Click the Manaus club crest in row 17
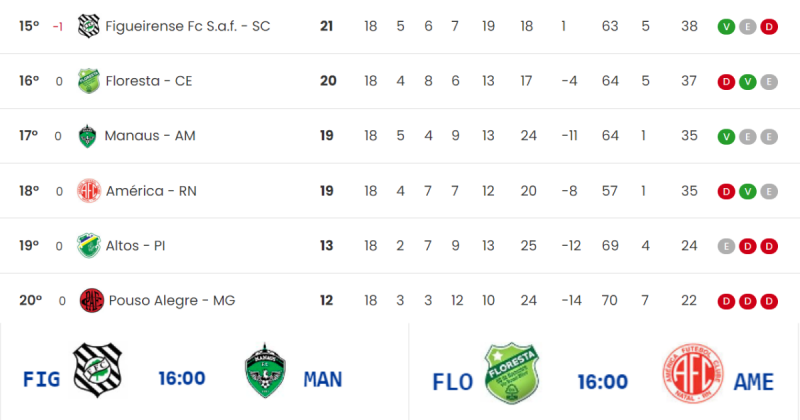800x420 pixels. pos(91,136)
